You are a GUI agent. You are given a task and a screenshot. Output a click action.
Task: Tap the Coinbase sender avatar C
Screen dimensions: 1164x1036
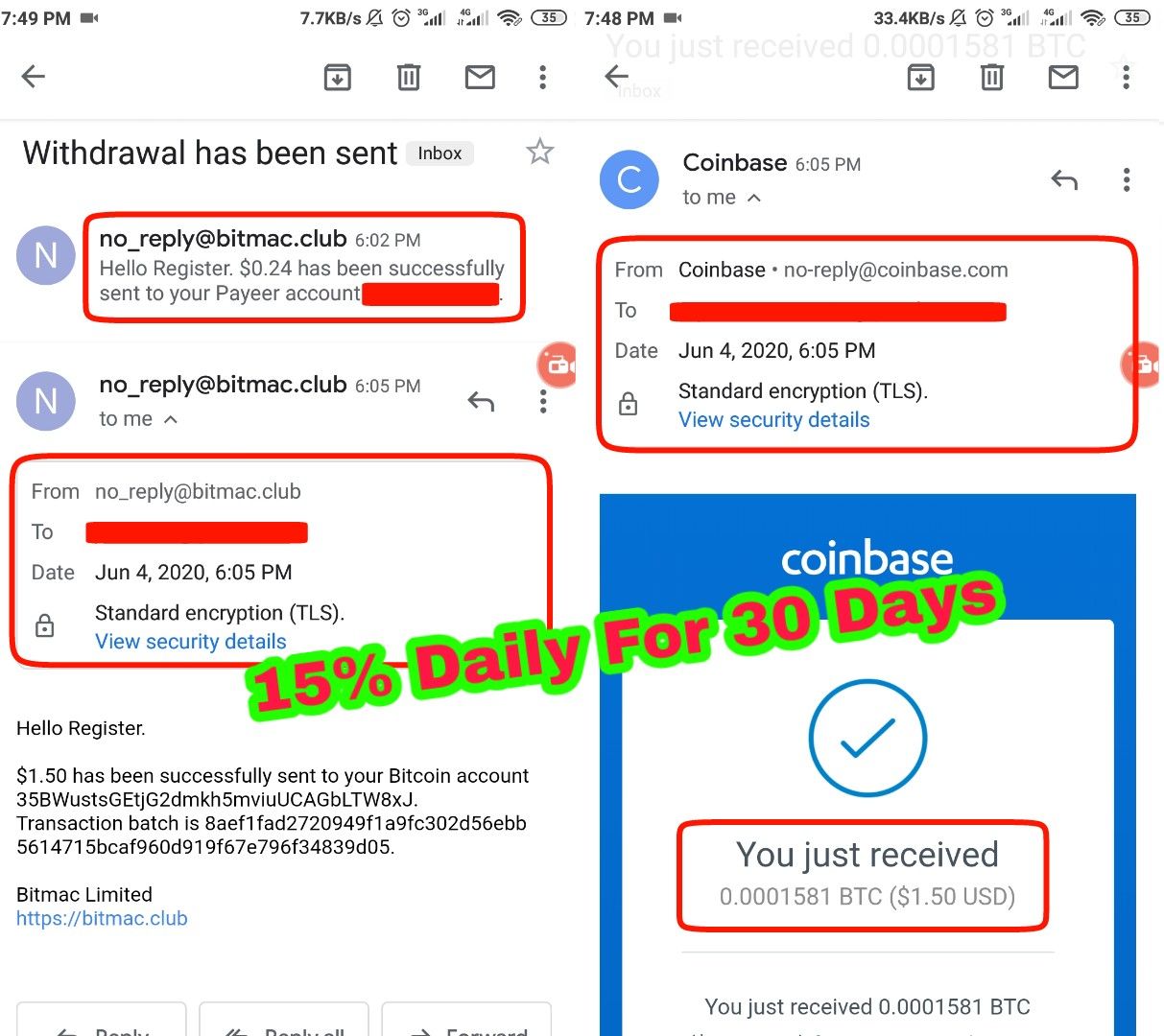pos(630,179)
